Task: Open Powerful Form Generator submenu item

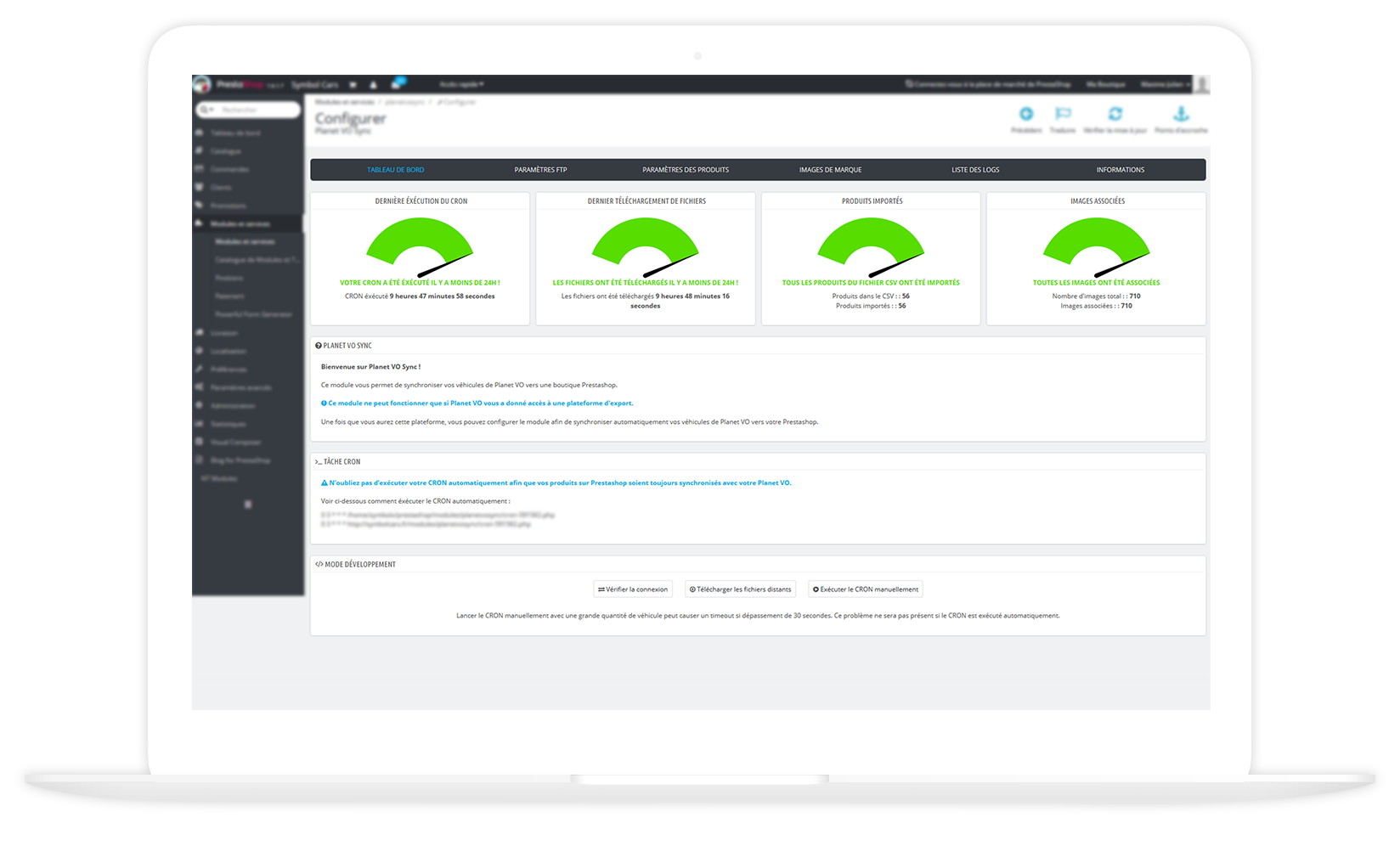Action: pos(253,314)
